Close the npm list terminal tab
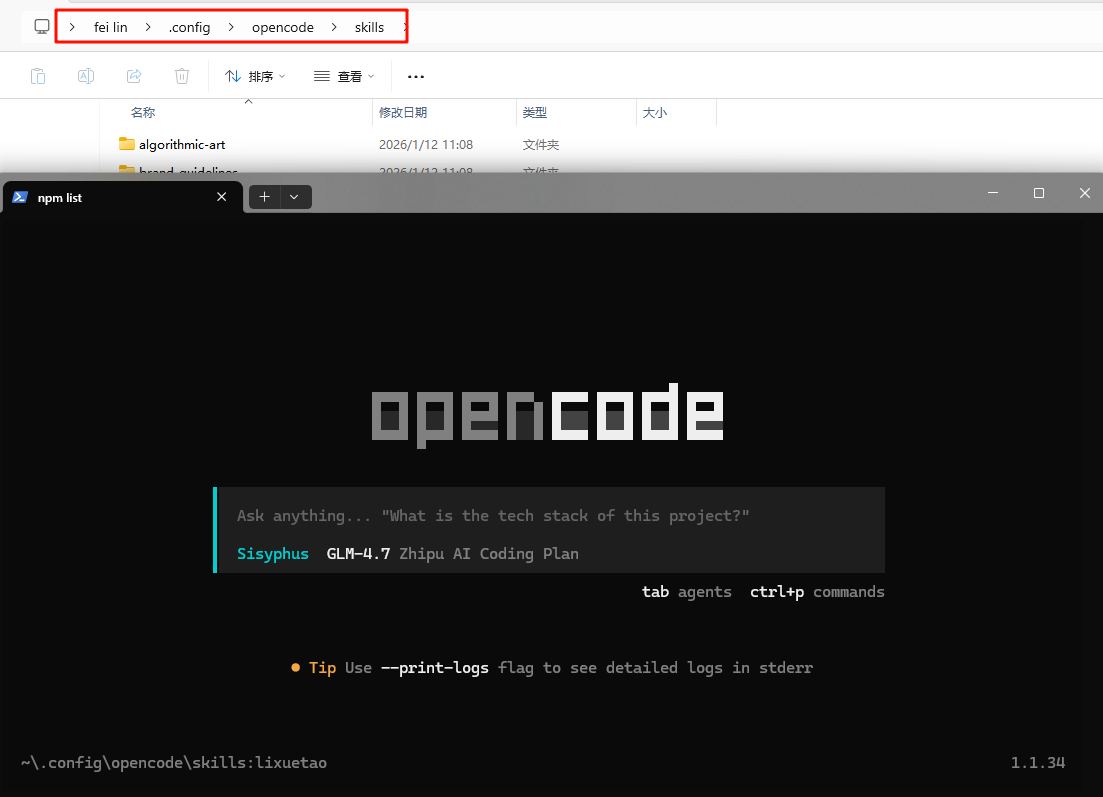Screen dimensions: 1103x797 pos(222,197)
